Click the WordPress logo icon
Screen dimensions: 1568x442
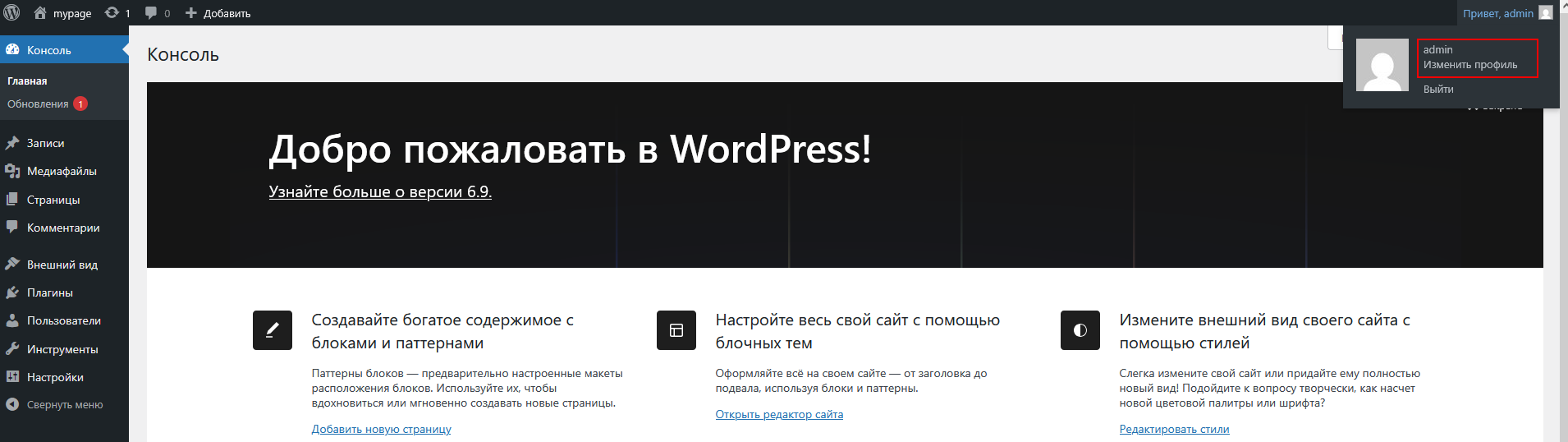pyautogui.click(x=12, y=12)
